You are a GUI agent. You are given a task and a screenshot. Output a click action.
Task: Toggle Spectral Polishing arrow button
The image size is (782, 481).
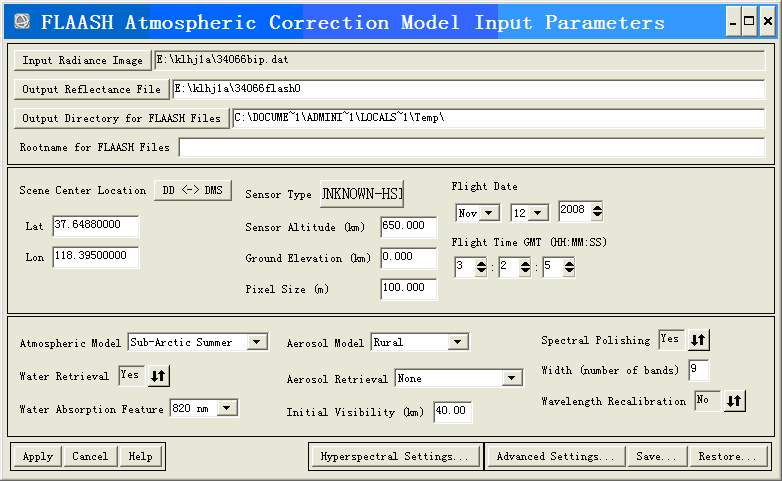[x=698, y=340]
